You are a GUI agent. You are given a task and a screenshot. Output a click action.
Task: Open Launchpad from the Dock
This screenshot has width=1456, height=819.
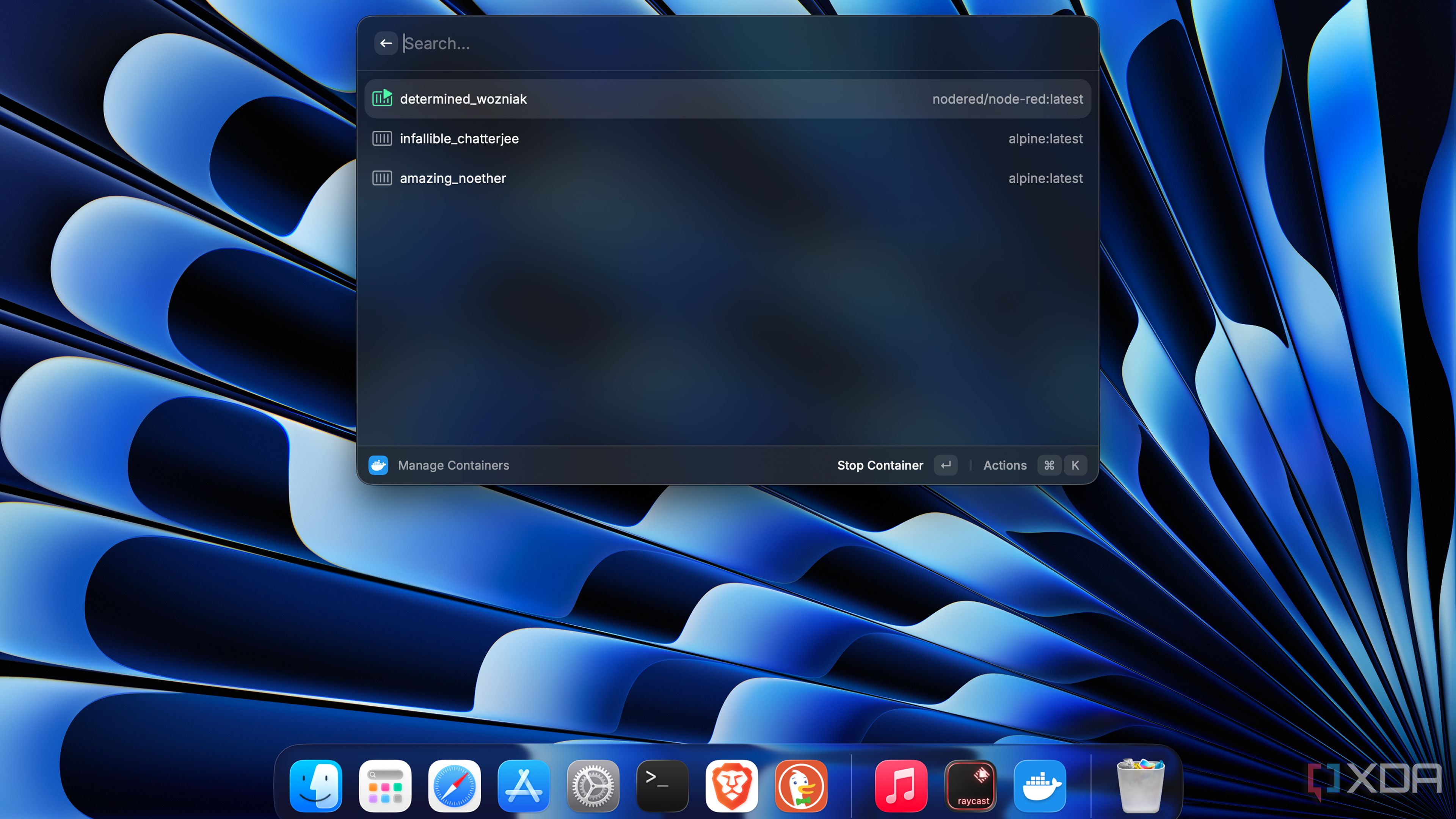(x=385, y=786)
